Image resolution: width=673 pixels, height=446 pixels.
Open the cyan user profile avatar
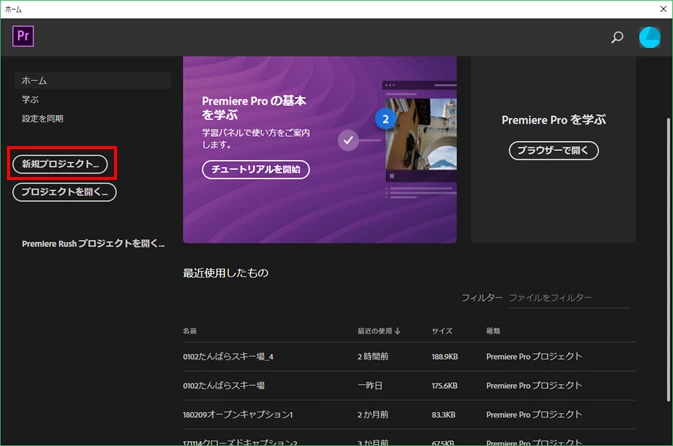coord(649,37)
